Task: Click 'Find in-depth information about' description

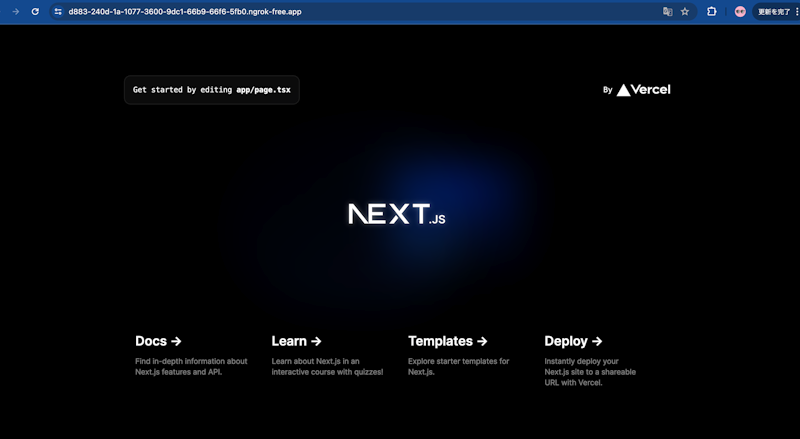Action: click(x=191, y=361)
